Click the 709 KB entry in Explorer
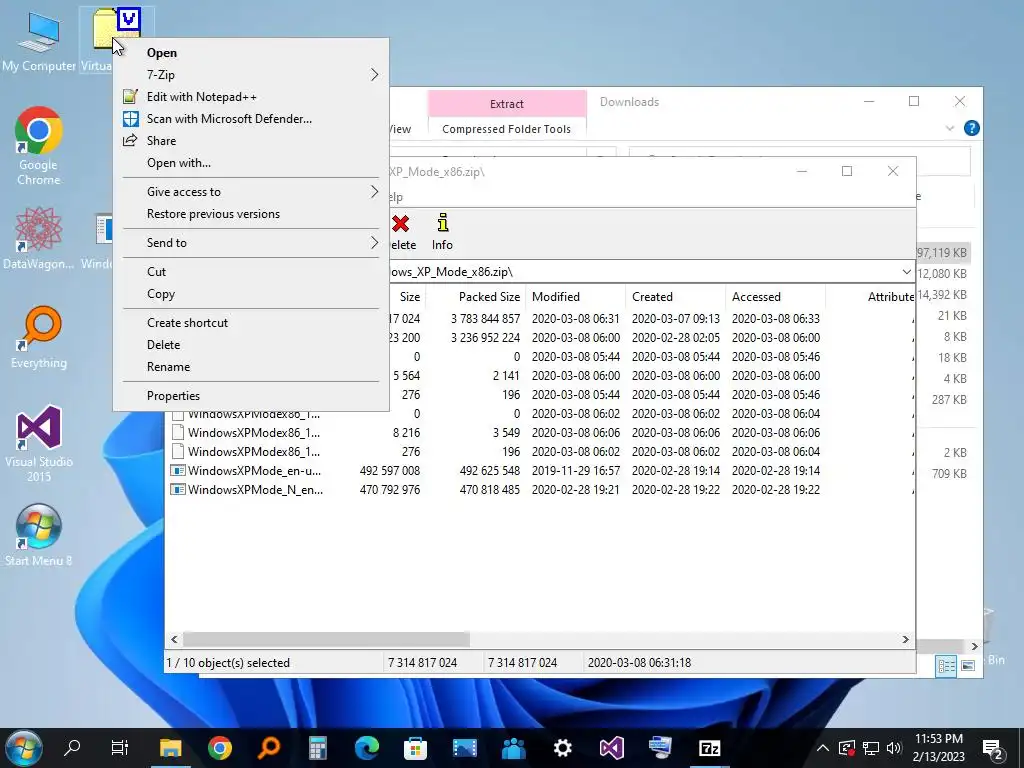Viewport: 1024px width, 768px height. (949, 473)
